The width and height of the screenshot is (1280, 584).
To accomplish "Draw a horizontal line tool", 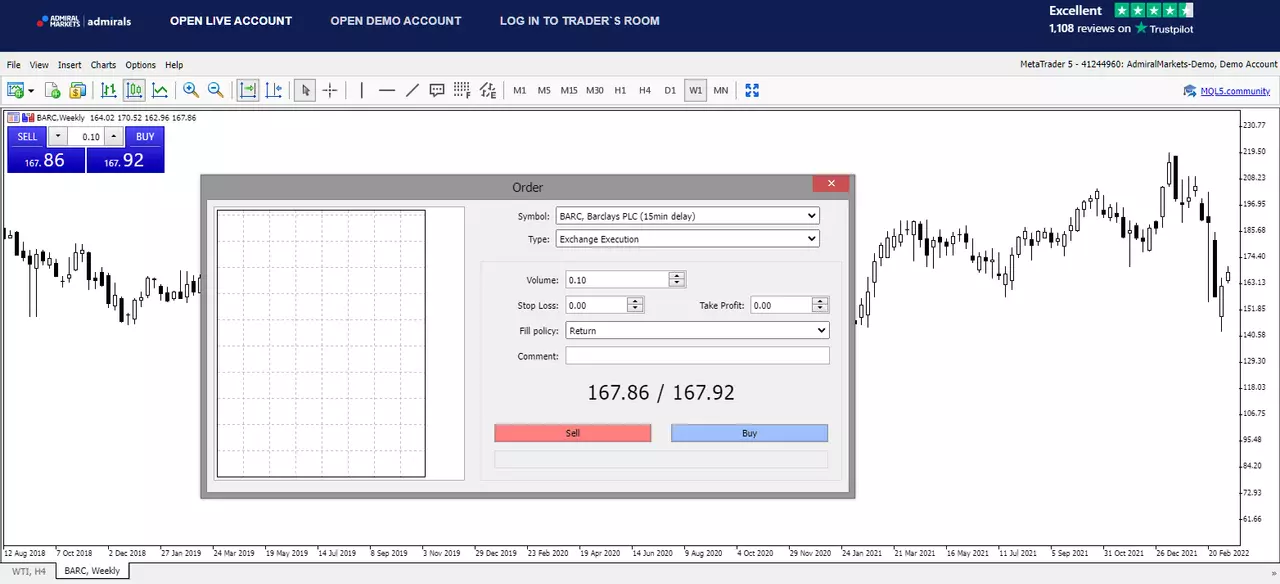I will coord(387,90).
